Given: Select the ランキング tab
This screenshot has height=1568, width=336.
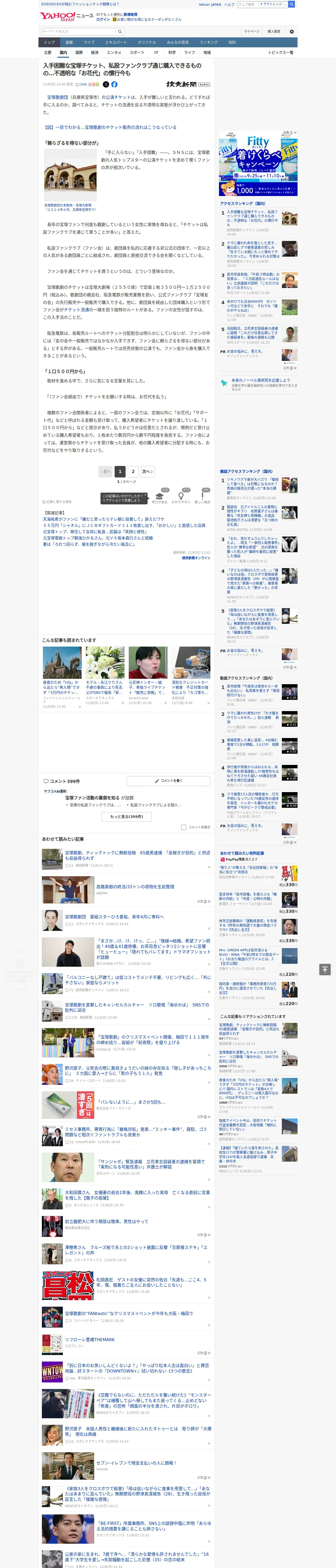Looking at the screenshot, I should (209, 43).
